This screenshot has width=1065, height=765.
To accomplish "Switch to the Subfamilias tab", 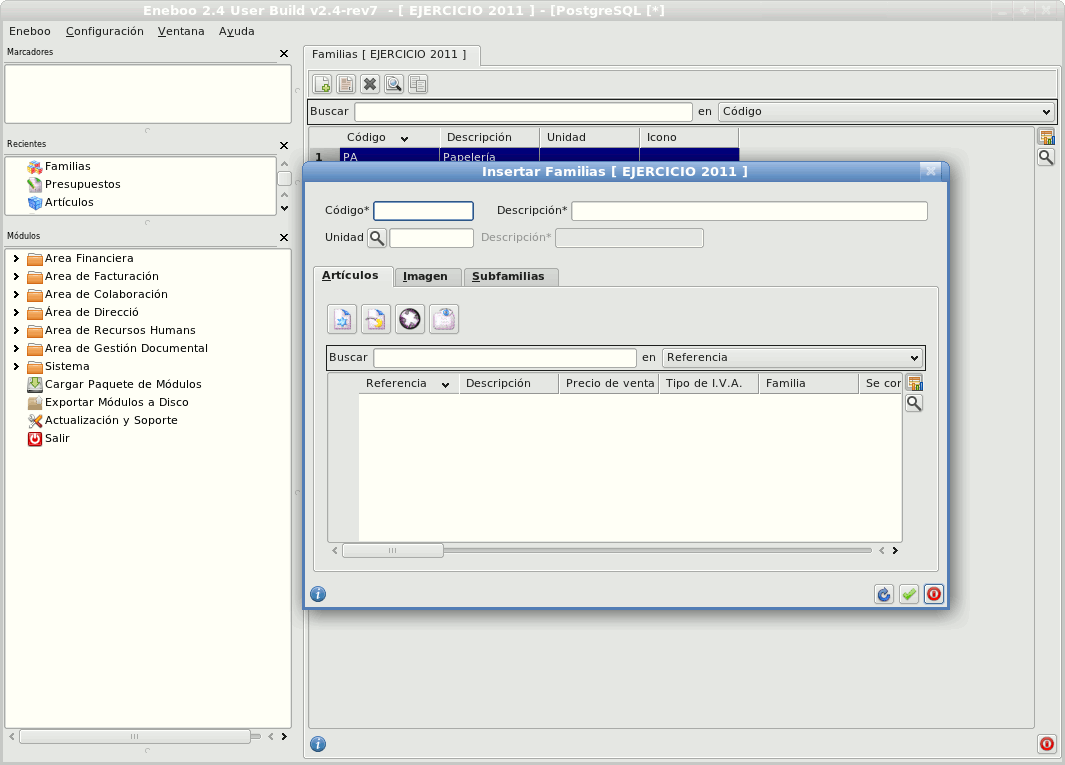I will 510,277.
